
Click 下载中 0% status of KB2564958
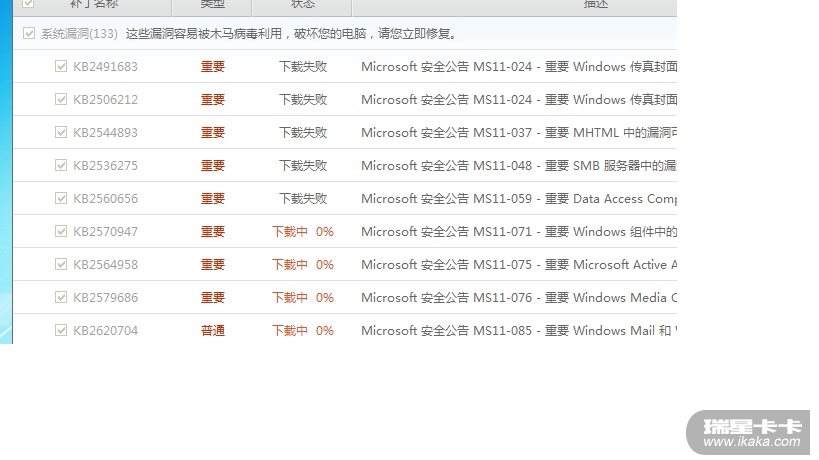point(303,265)
